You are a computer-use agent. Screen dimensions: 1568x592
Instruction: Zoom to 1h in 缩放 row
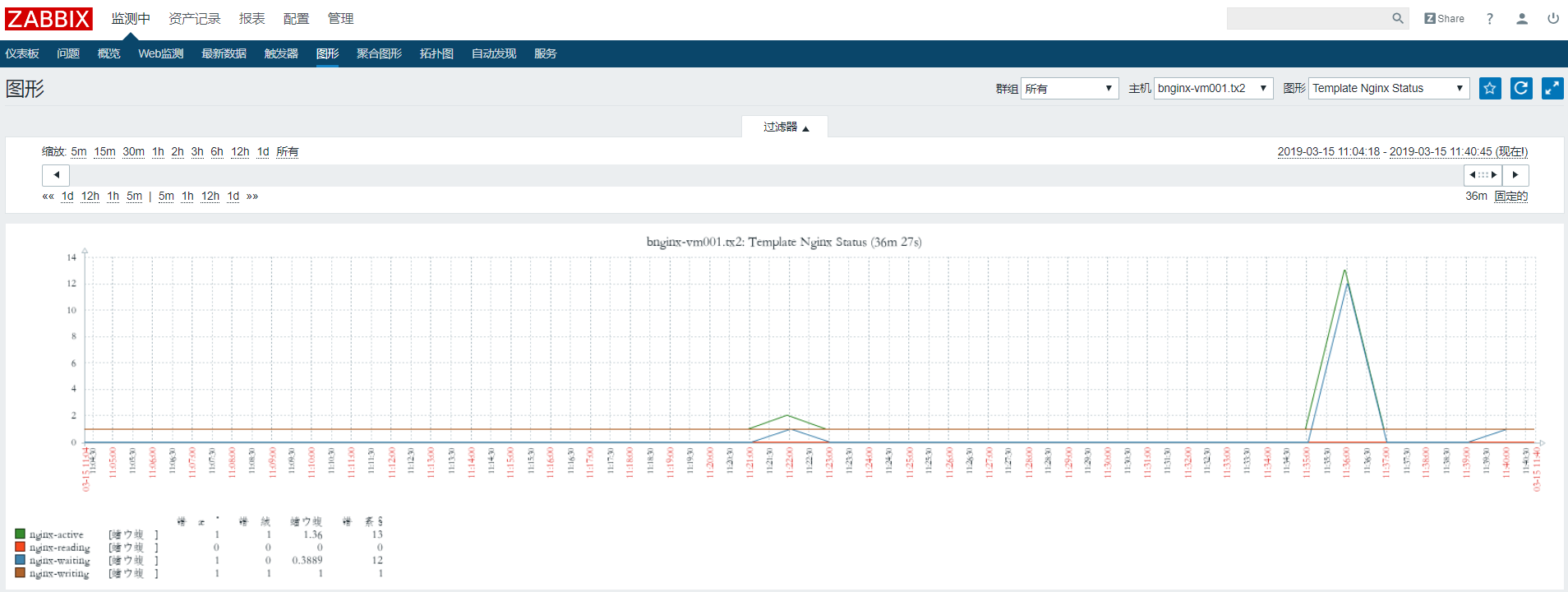click(158, 151)
